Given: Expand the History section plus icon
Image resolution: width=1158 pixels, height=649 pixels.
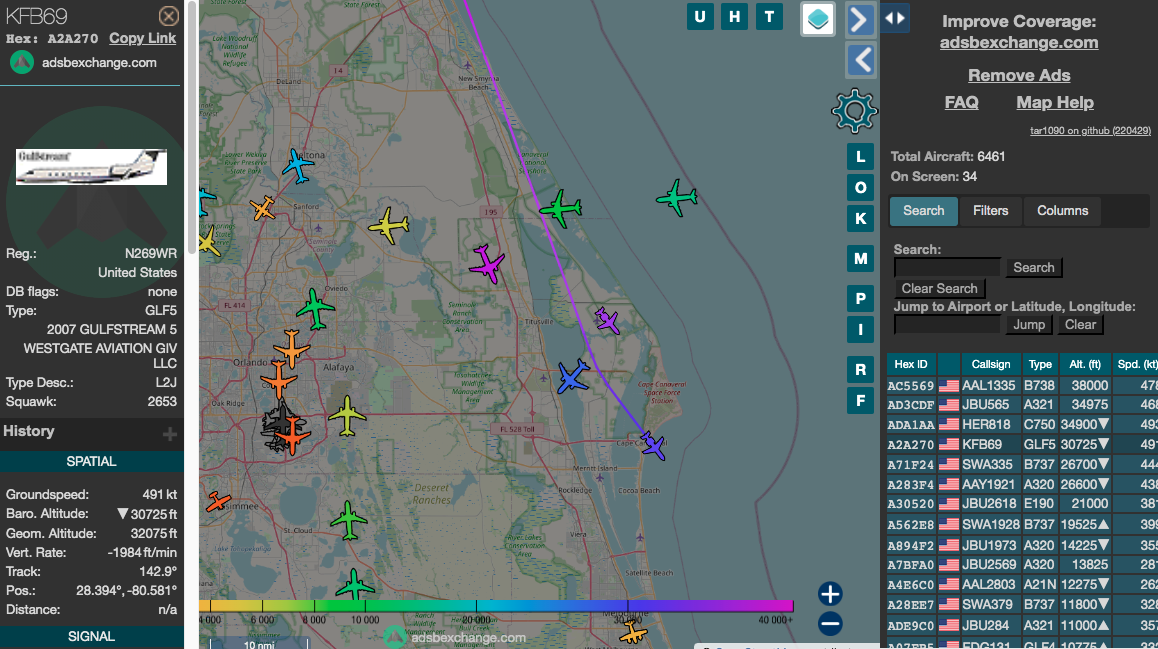Looking at the screenshot, I should (170, 433).
